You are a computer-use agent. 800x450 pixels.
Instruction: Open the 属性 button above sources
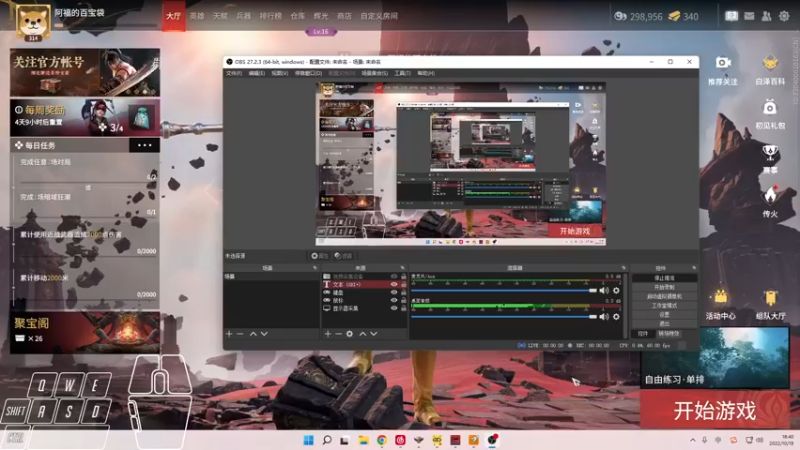(320, 256)
